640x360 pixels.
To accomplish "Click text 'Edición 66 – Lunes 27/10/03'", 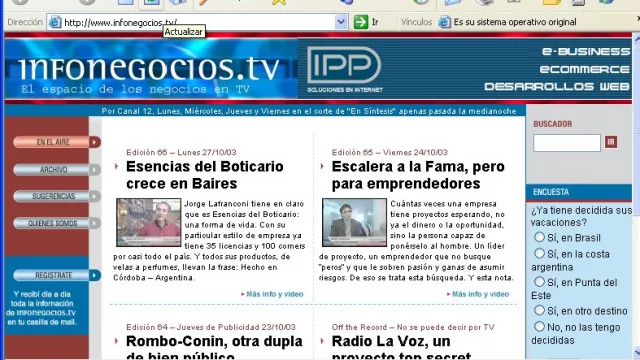I will pyautogui.click(x=181, y=152).
